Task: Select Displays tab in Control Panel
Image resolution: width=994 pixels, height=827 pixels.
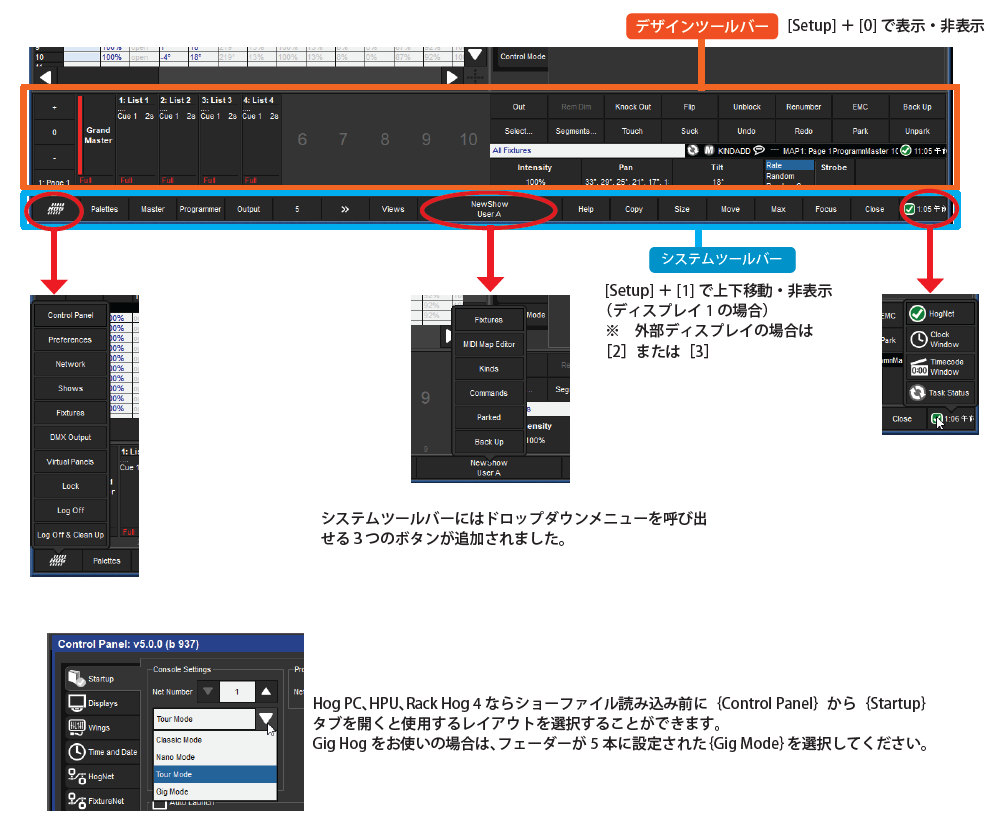Action: (101, 703)
